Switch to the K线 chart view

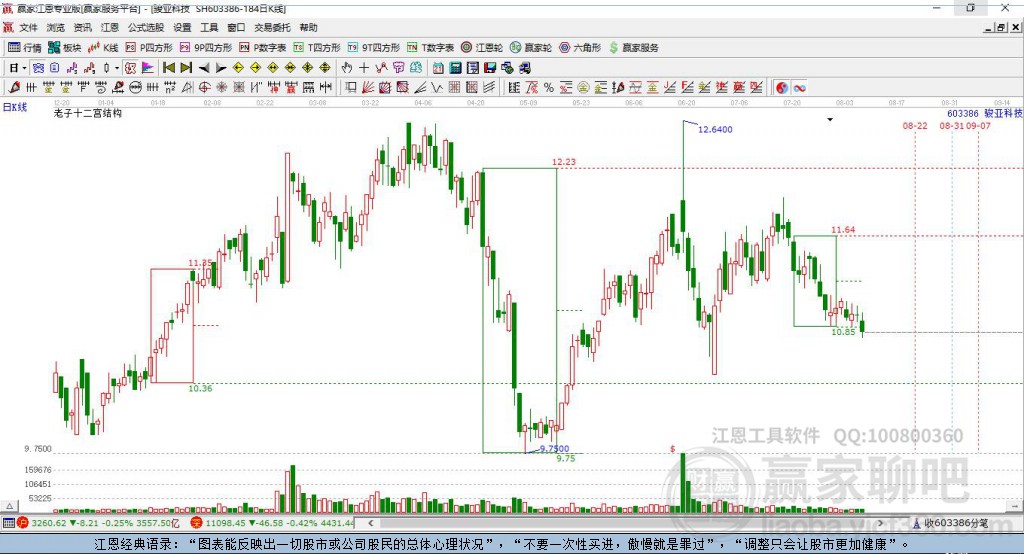[103, 48]
